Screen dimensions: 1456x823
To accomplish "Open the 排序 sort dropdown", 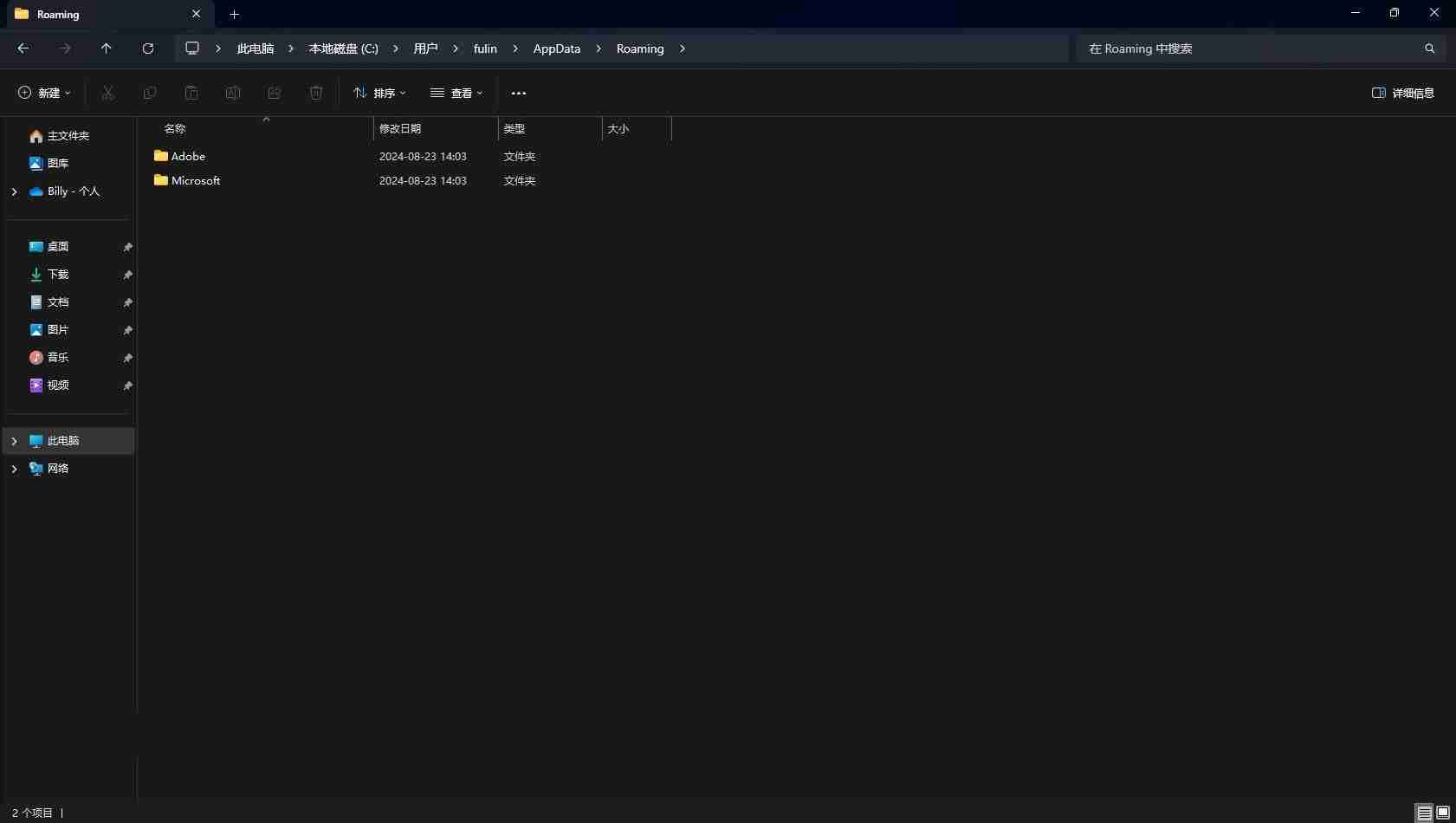I will coord(379,93).
